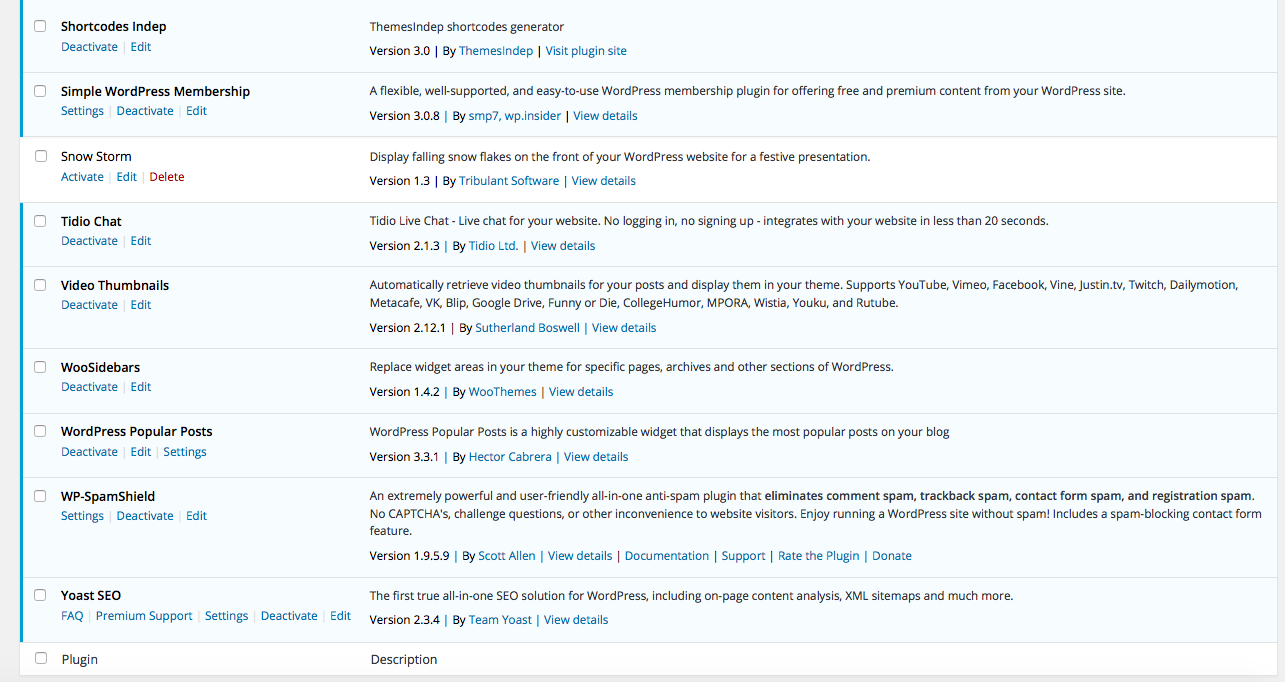The height and width of the screenshot is (682, 1285).
Task: Open the WP-SpamShield Support link
Action: [x=744, y=556]
